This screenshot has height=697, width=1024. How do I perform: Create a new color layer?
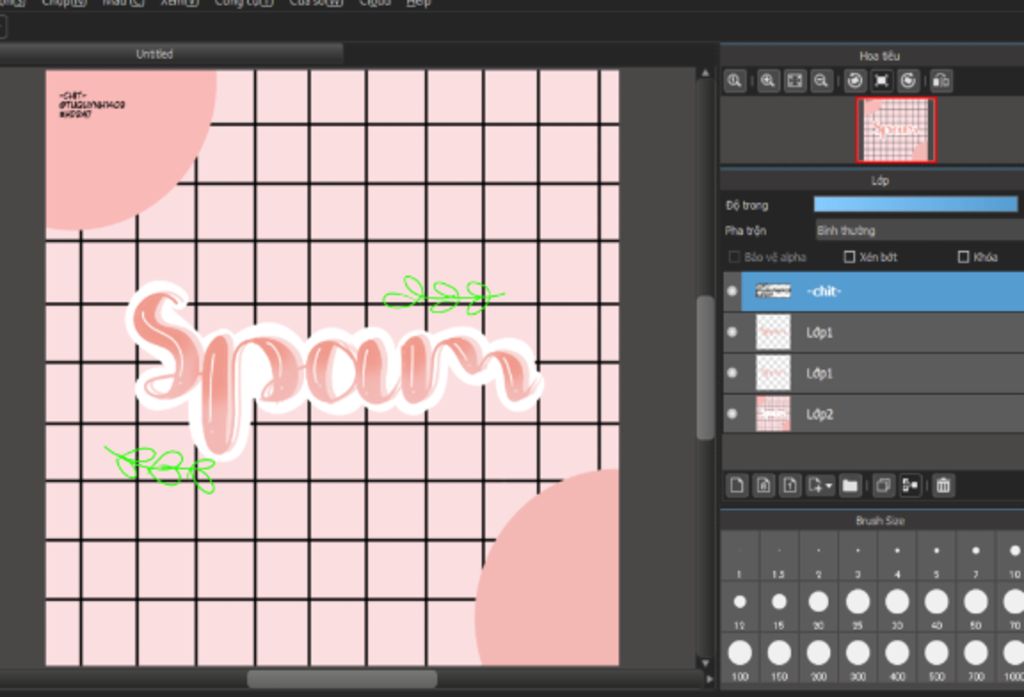pyautogui.click(x=737, y=485)
